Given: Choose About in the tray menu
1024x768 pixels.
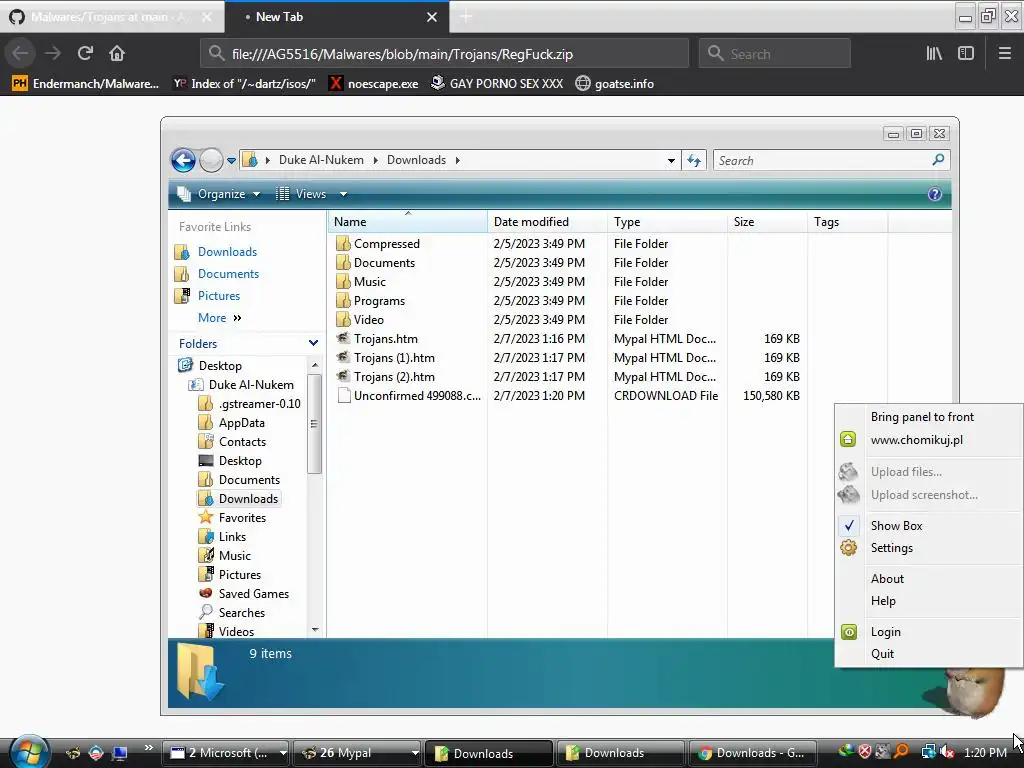Looking at the screenshot, I should point(887,579).
